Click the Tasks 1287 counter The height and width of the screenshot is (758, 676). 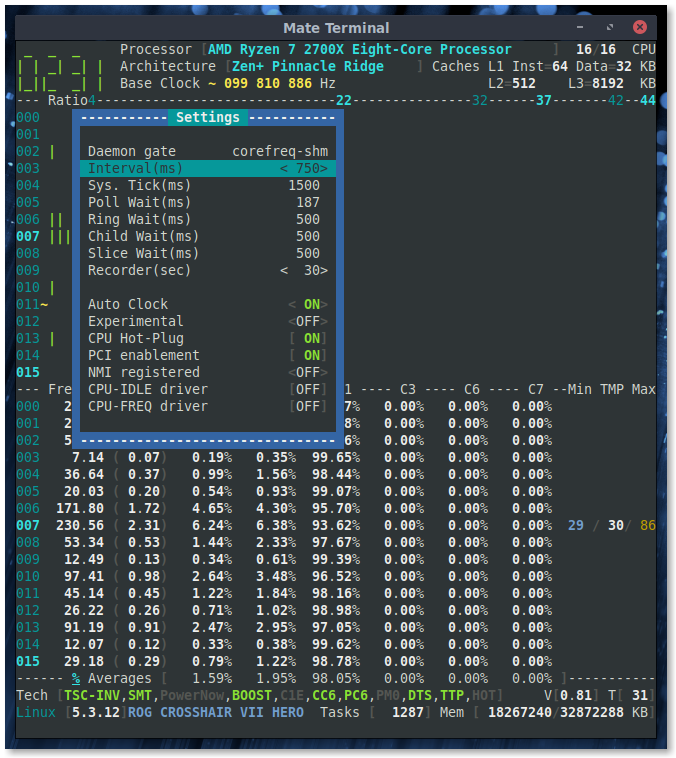[376, 712]
